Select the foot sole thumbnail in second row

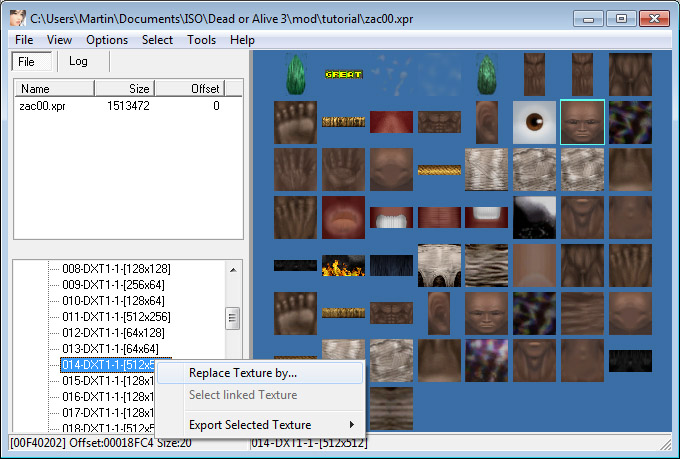[295, 122]
